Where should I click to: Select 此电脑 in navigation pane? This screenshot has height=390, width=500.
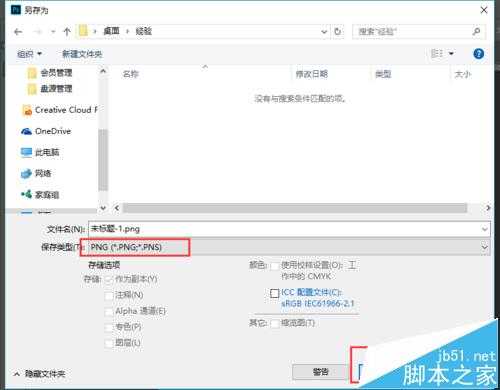[40, 152]
